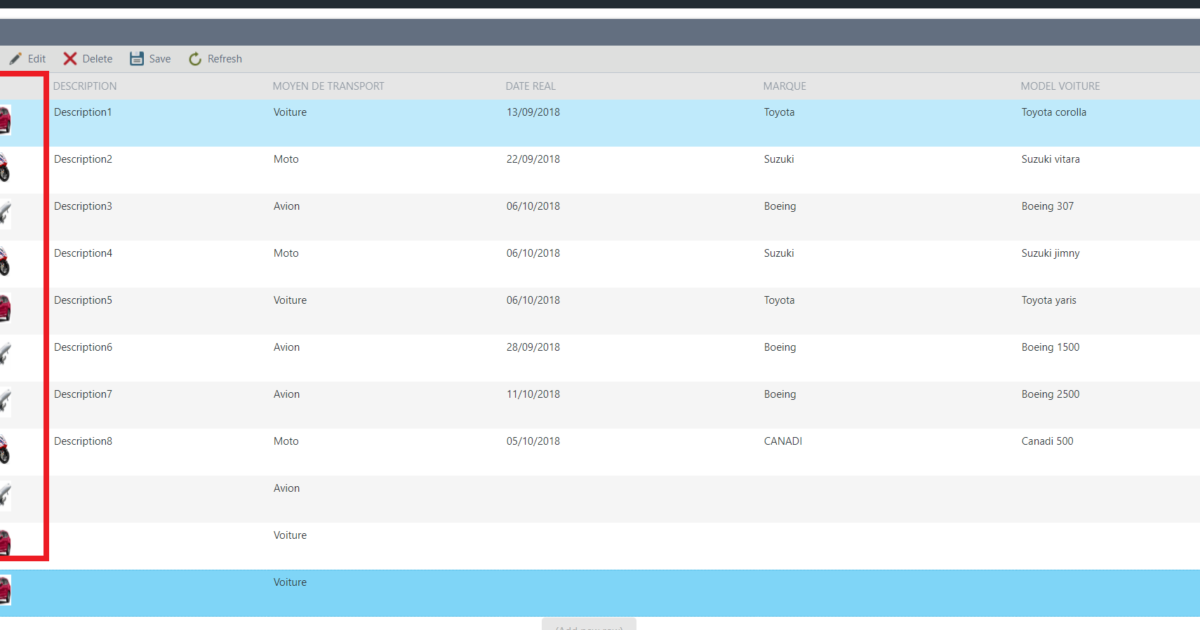The height and width of the screenshot is (630, 1200).
Task: Click the Add new row button
Action: click(x=588, y=626)
